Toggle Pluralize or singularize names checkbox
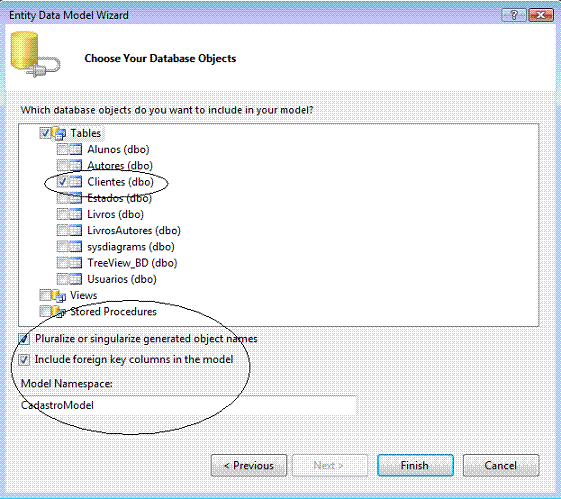 24,339
